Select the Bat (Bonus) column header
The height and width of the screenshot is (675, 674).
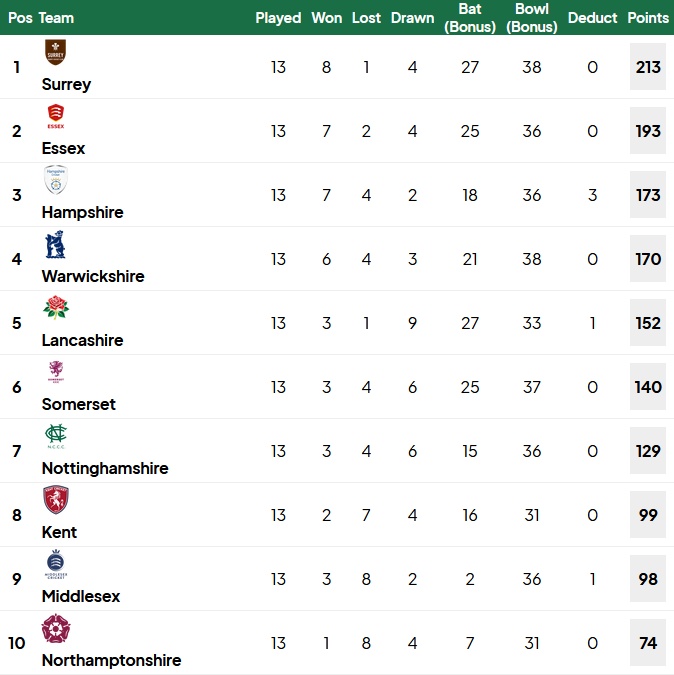(x=470, y=18)
